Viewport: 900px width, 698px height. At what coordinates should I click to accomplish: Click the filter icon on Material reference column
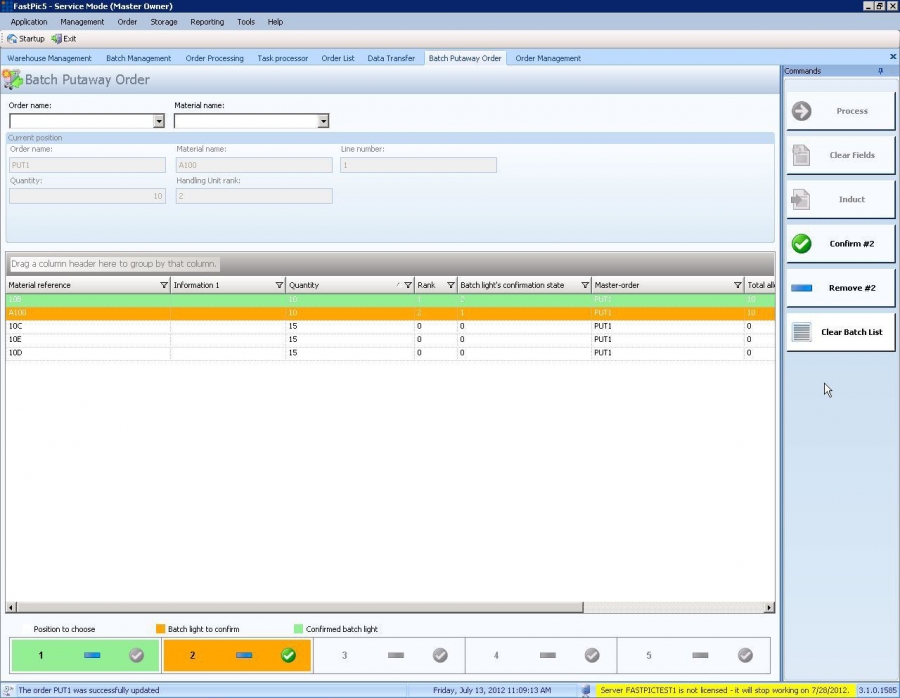tap(164, 285)
